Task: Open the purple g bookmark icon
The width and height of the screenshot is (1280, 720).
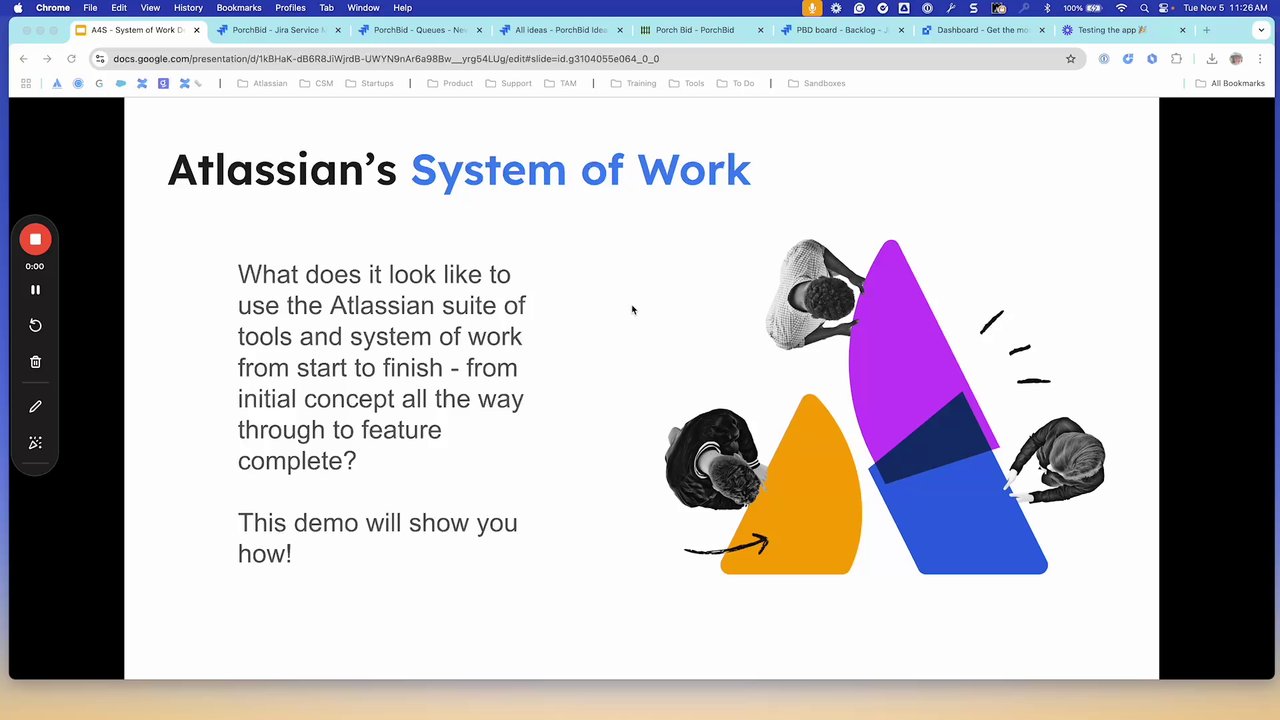Action: pos(163,83)
